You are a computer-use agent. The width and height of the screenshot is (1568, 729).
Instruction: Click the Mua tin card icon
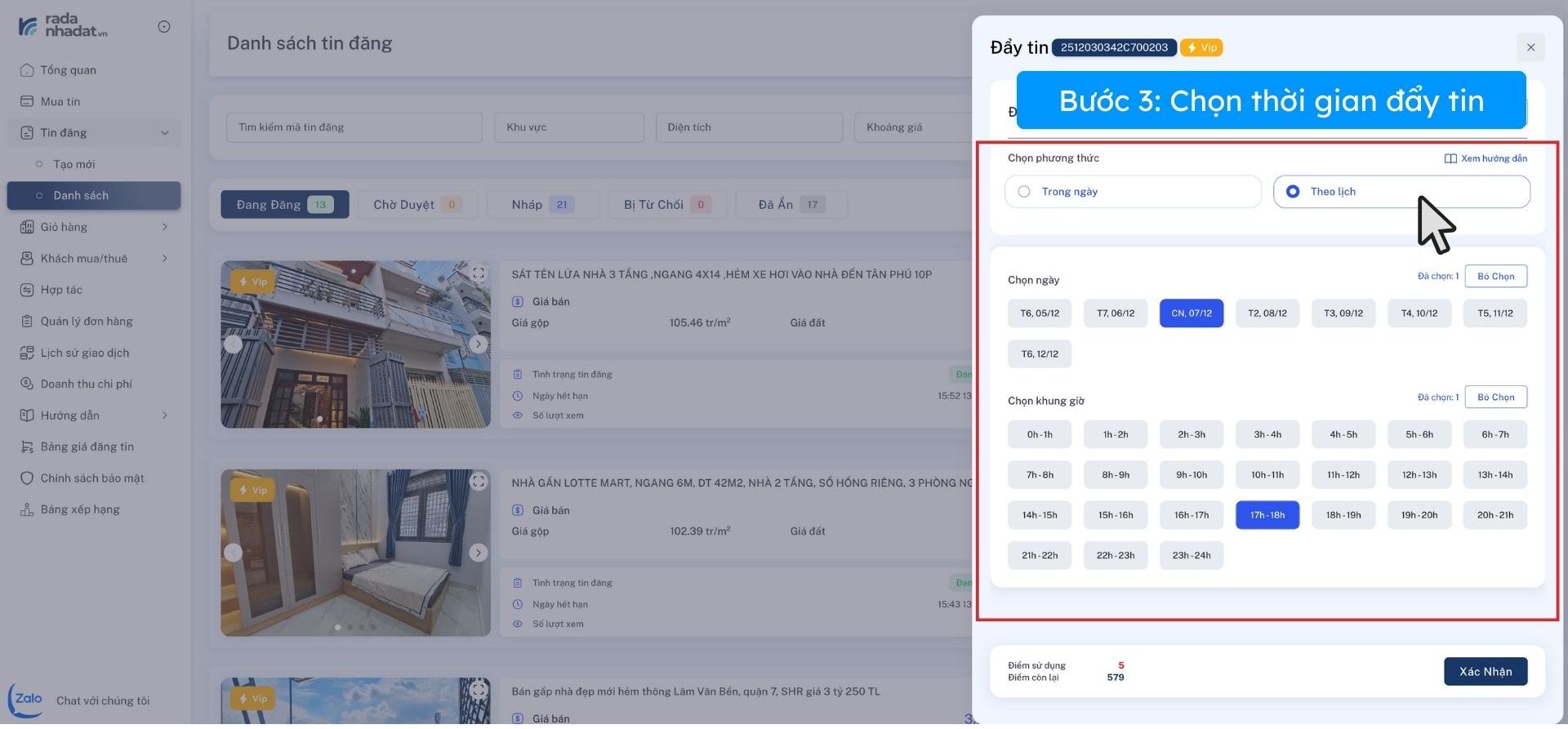click(27, 102)
